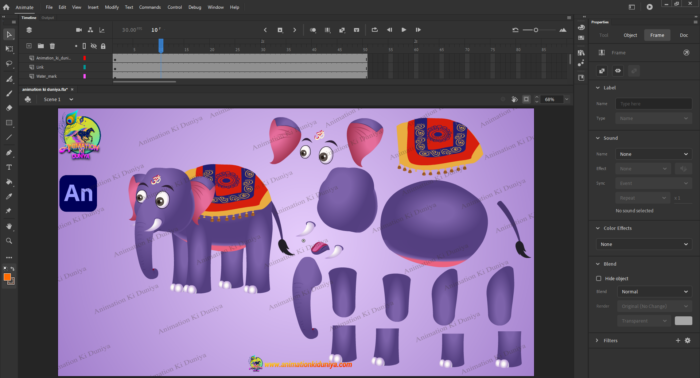Switch to the Doc properties tab
The height and width of the screenshot is (378, 700).
683,35
